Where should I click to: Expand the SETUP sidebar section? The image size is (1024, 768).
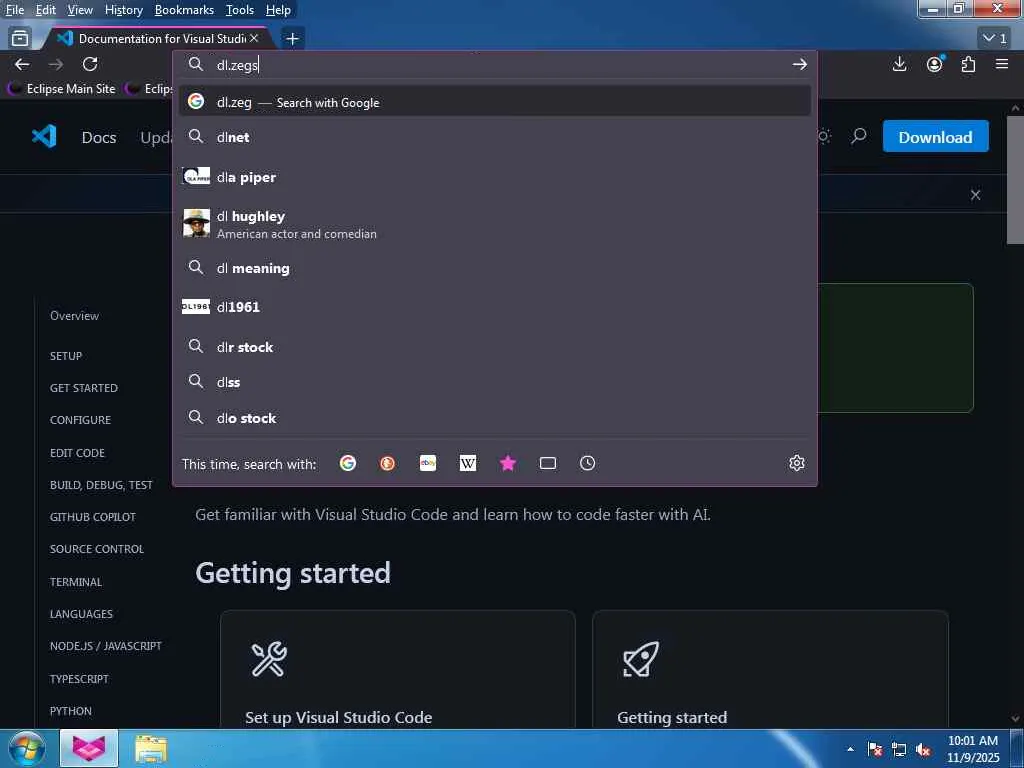coord(66,356)
